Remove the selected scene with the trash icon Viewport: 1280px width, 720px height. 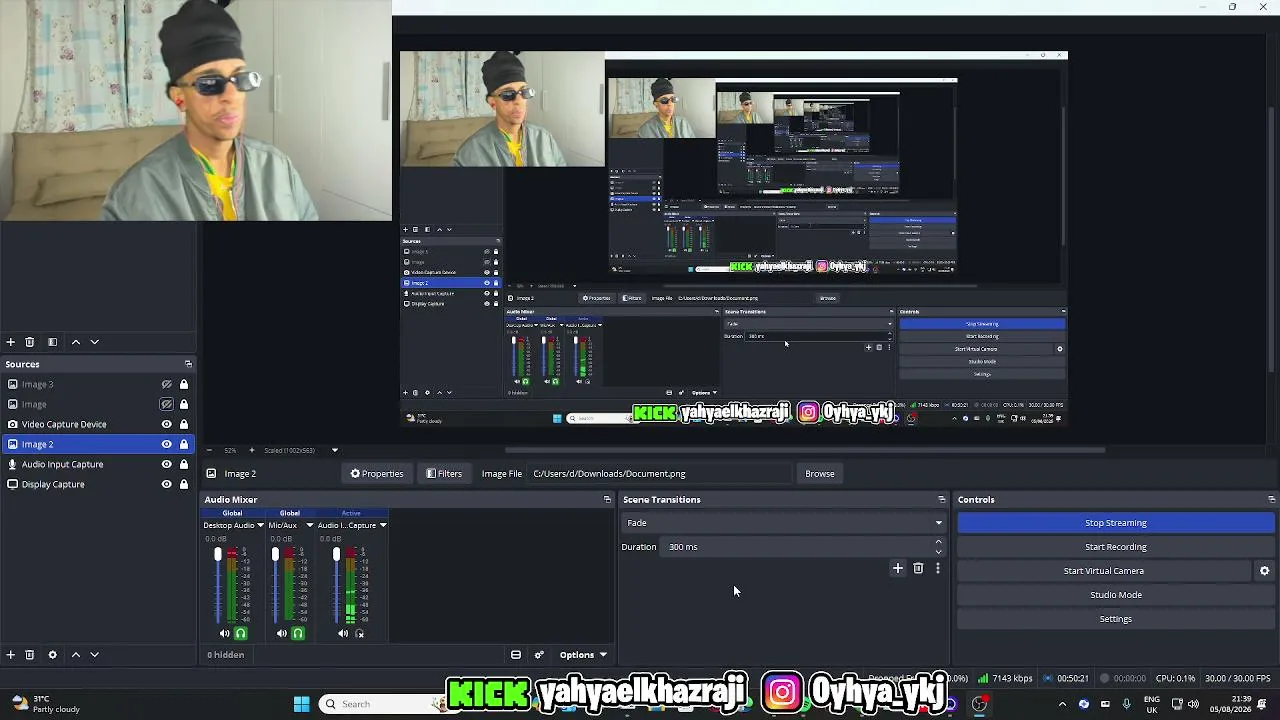coord(30,342)
